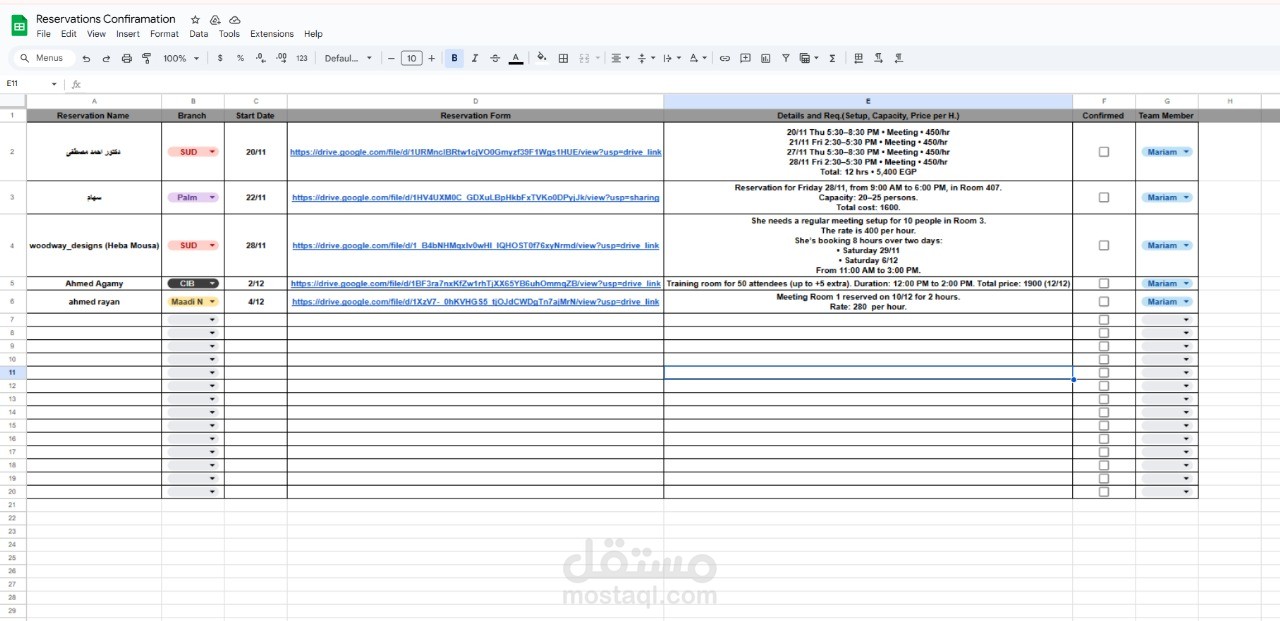Open horizontal align options

pyautogui.click(x=620, y=58)
